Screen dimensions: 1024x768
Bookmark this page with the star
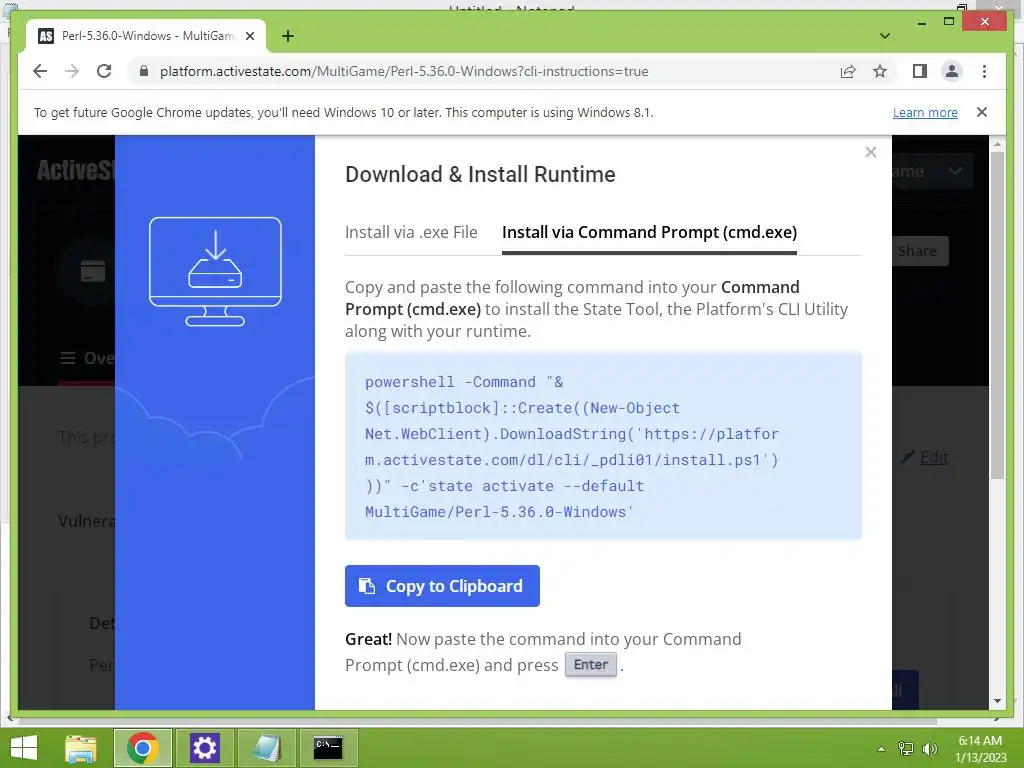[x=880, y=71]
